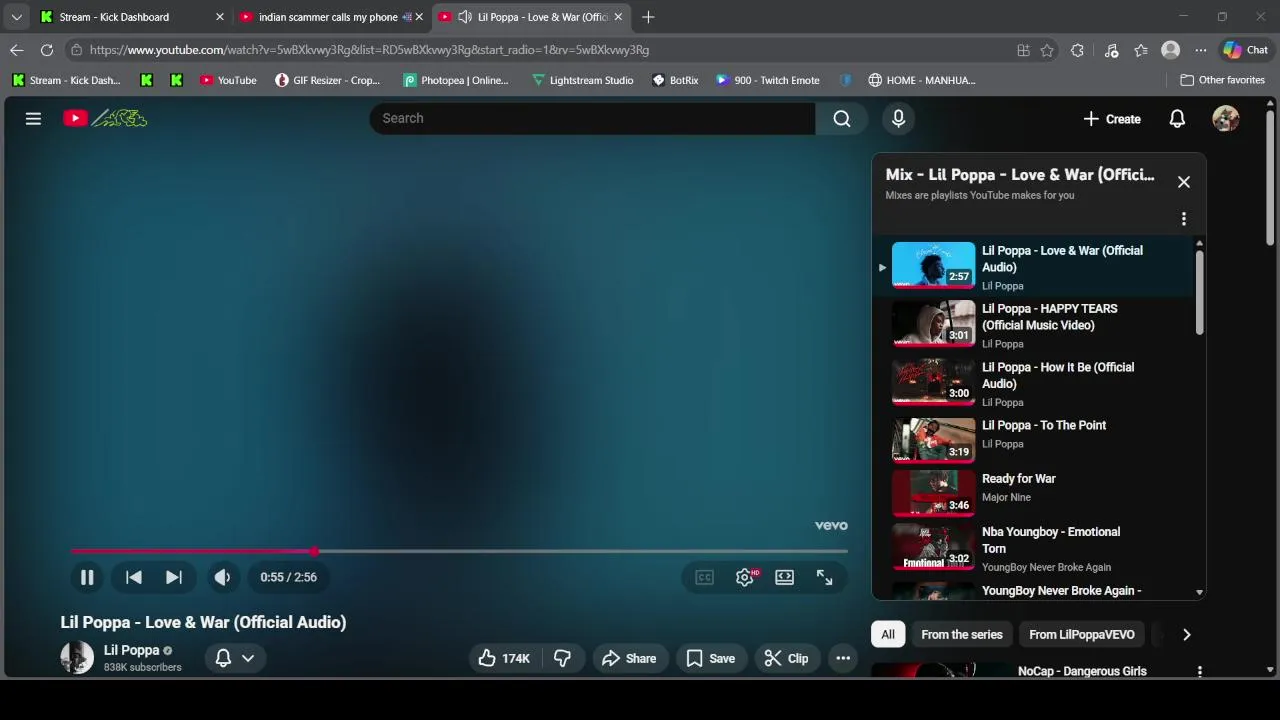The height and width of the screenshot is (720, 1280).
Task: Dislike this video
Action: coord(562,658)
